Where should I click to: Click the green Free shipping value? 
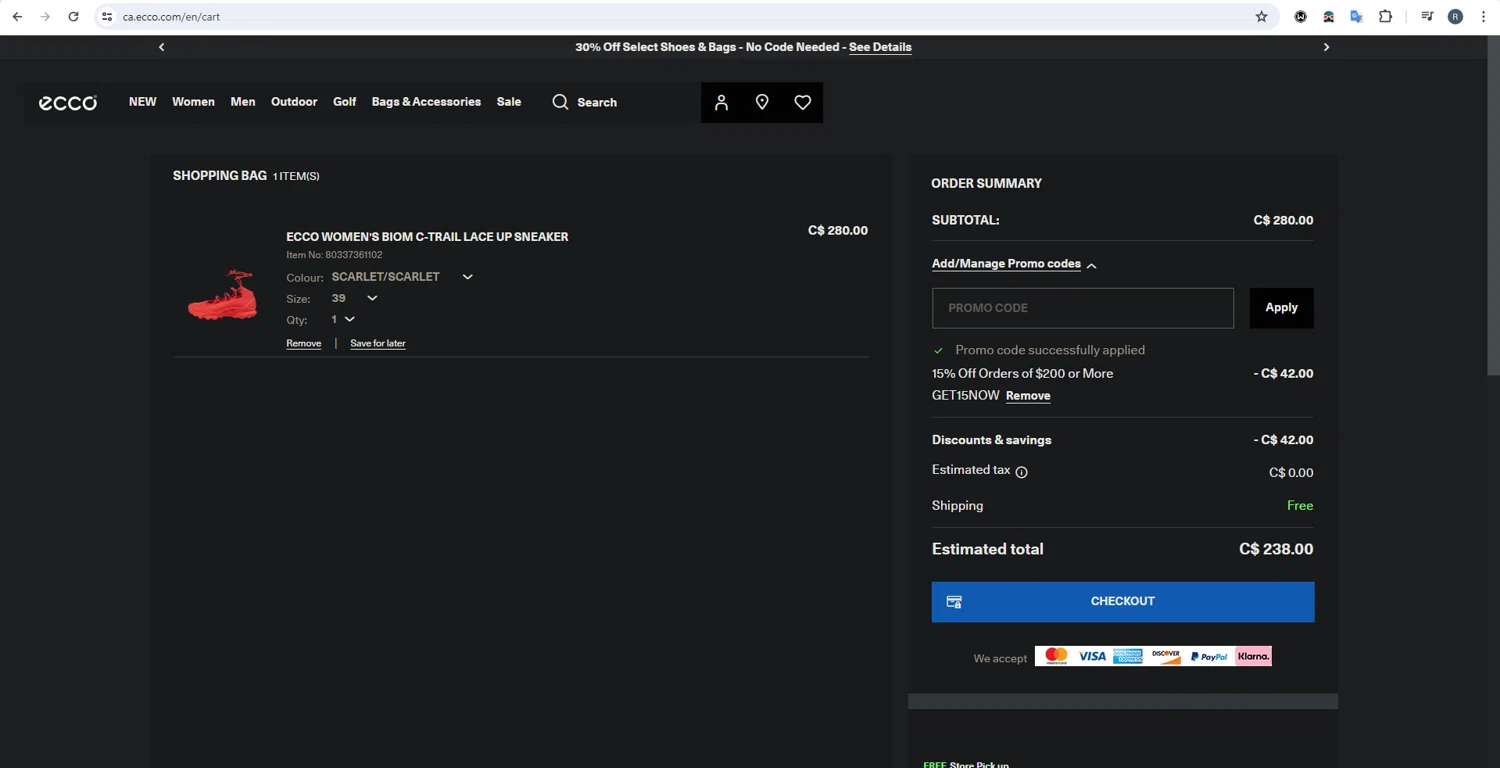pos(1300,506)
